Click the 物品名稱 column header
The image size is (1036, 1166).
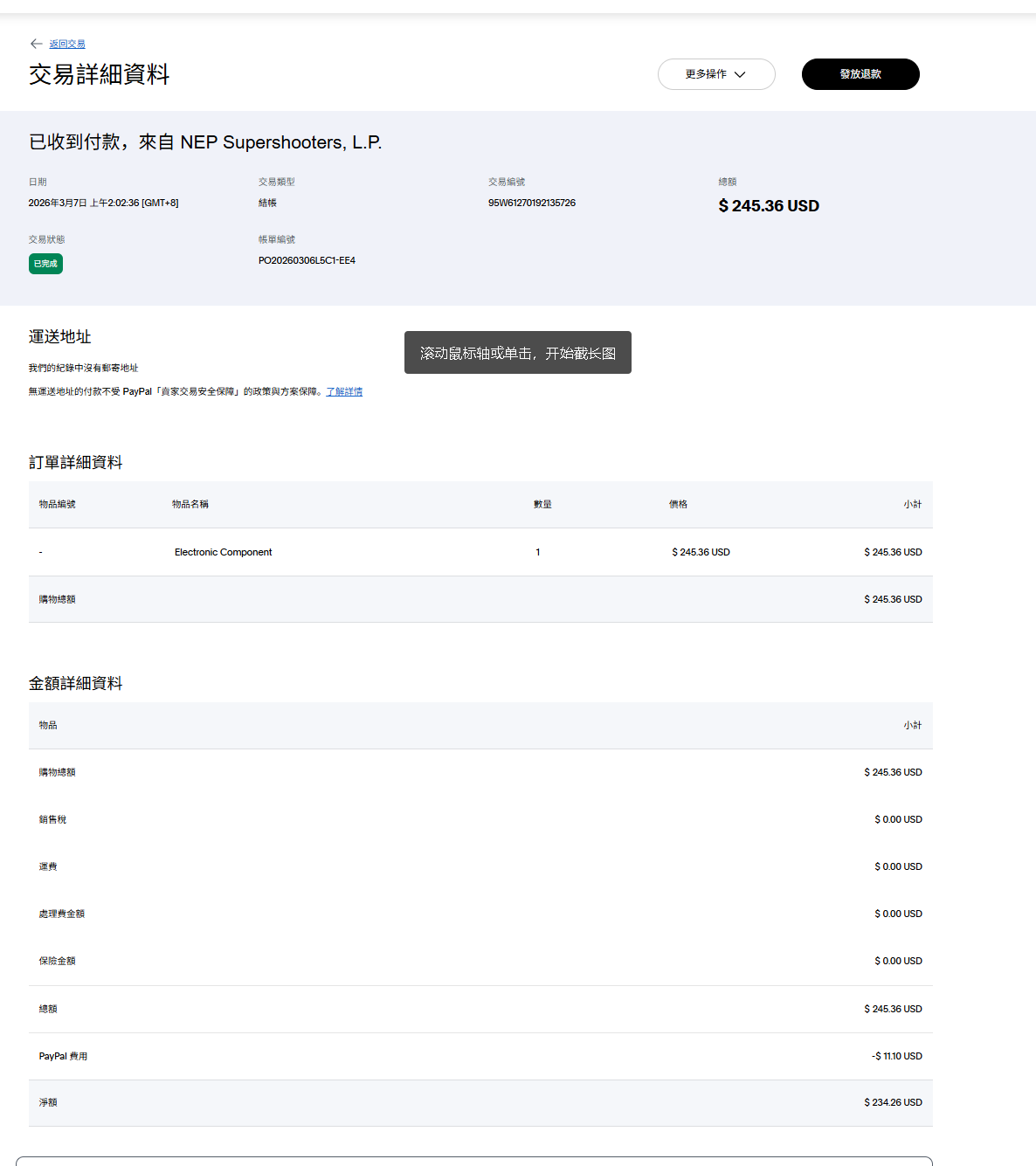tap(190, 505)
